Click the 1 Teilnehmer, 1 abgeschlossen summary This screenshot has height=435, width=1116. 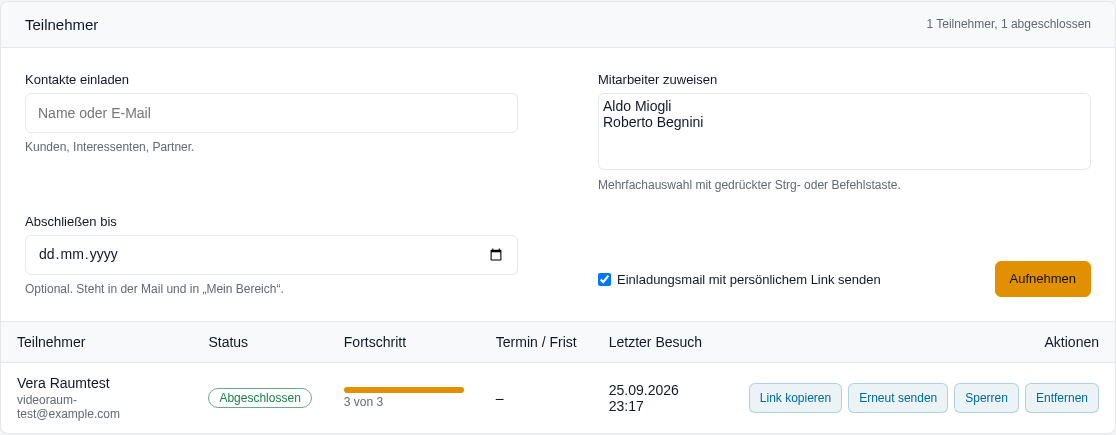tap(1008, 24)
